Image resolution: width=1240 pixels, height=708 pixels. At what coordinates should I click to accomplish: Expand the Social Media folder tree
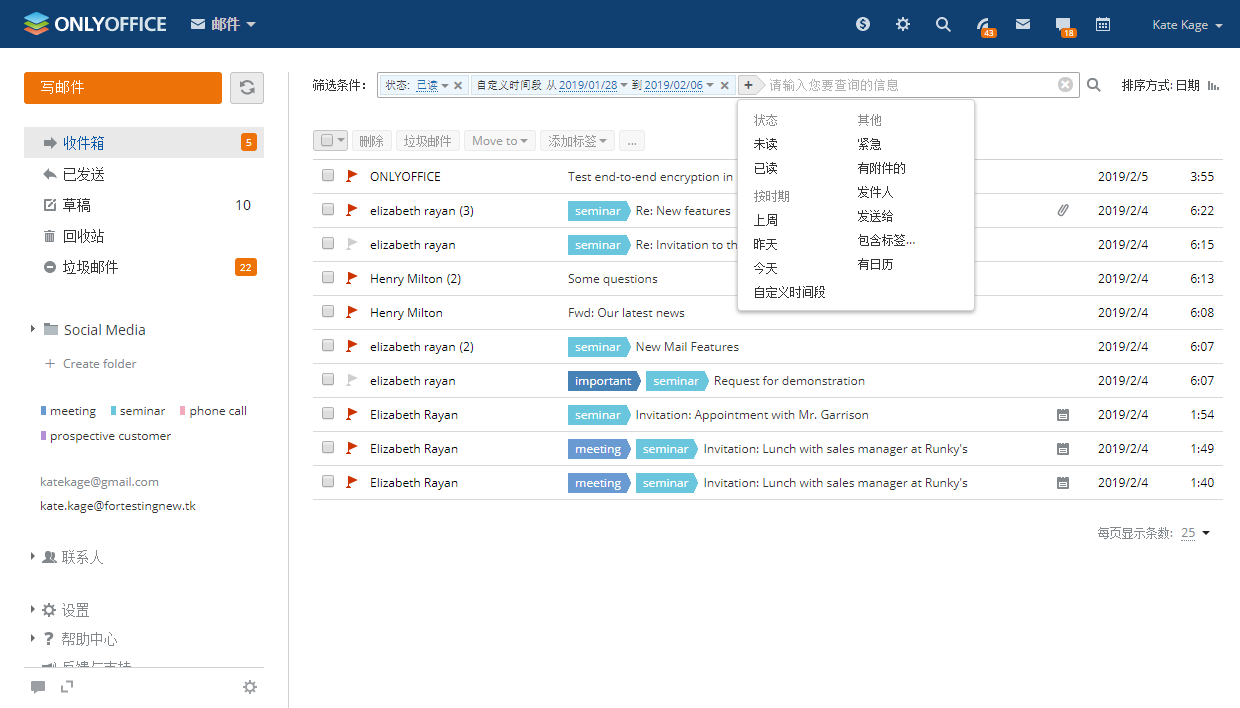[33, 329]
